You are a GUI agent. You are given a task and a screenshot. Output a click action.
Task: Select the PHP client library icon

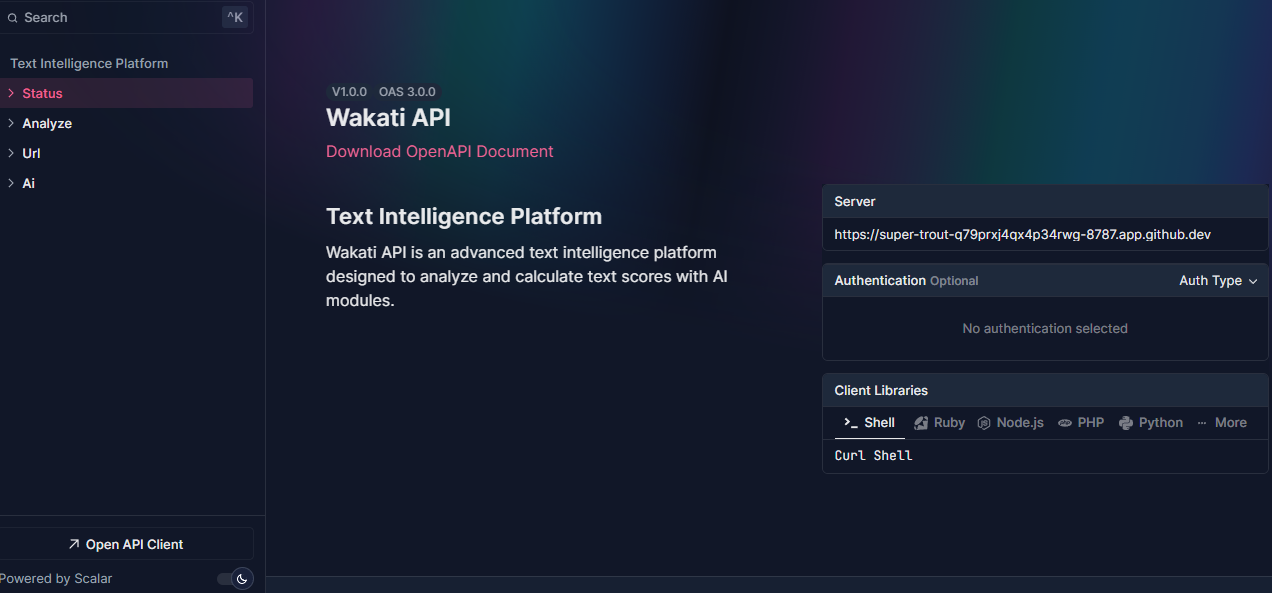coord(1064,422)
